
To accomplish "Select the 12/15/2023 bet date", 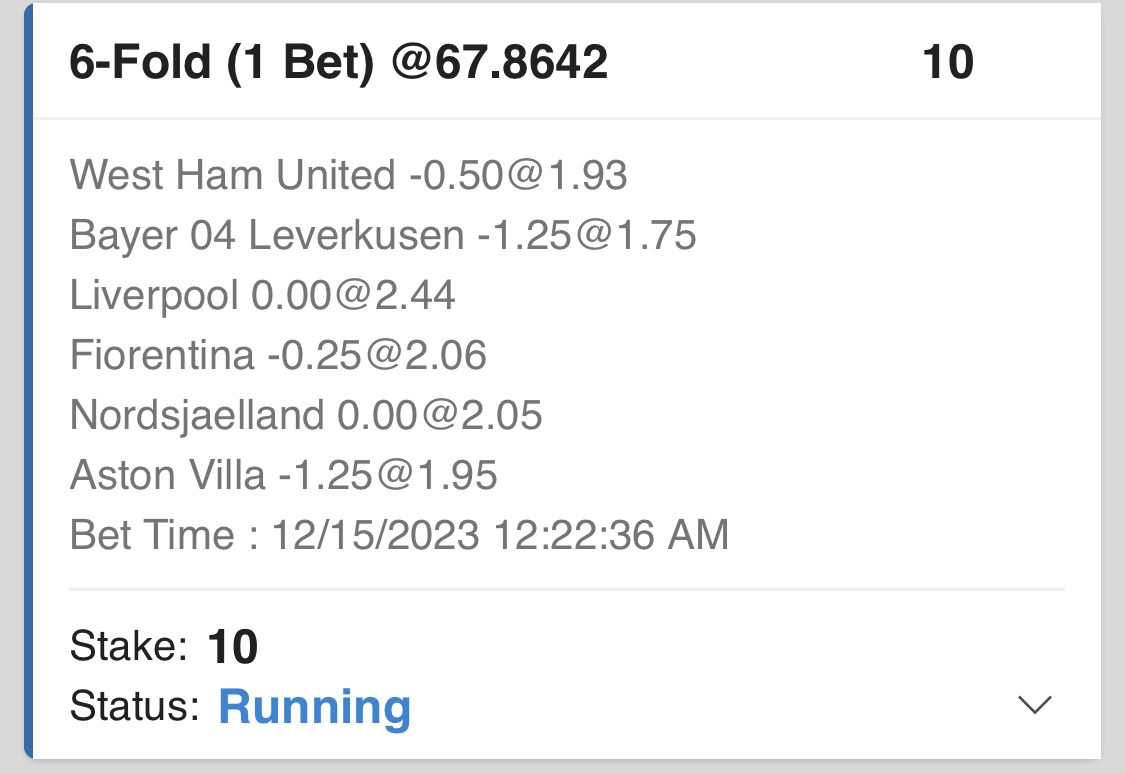I will pos(375,535).
